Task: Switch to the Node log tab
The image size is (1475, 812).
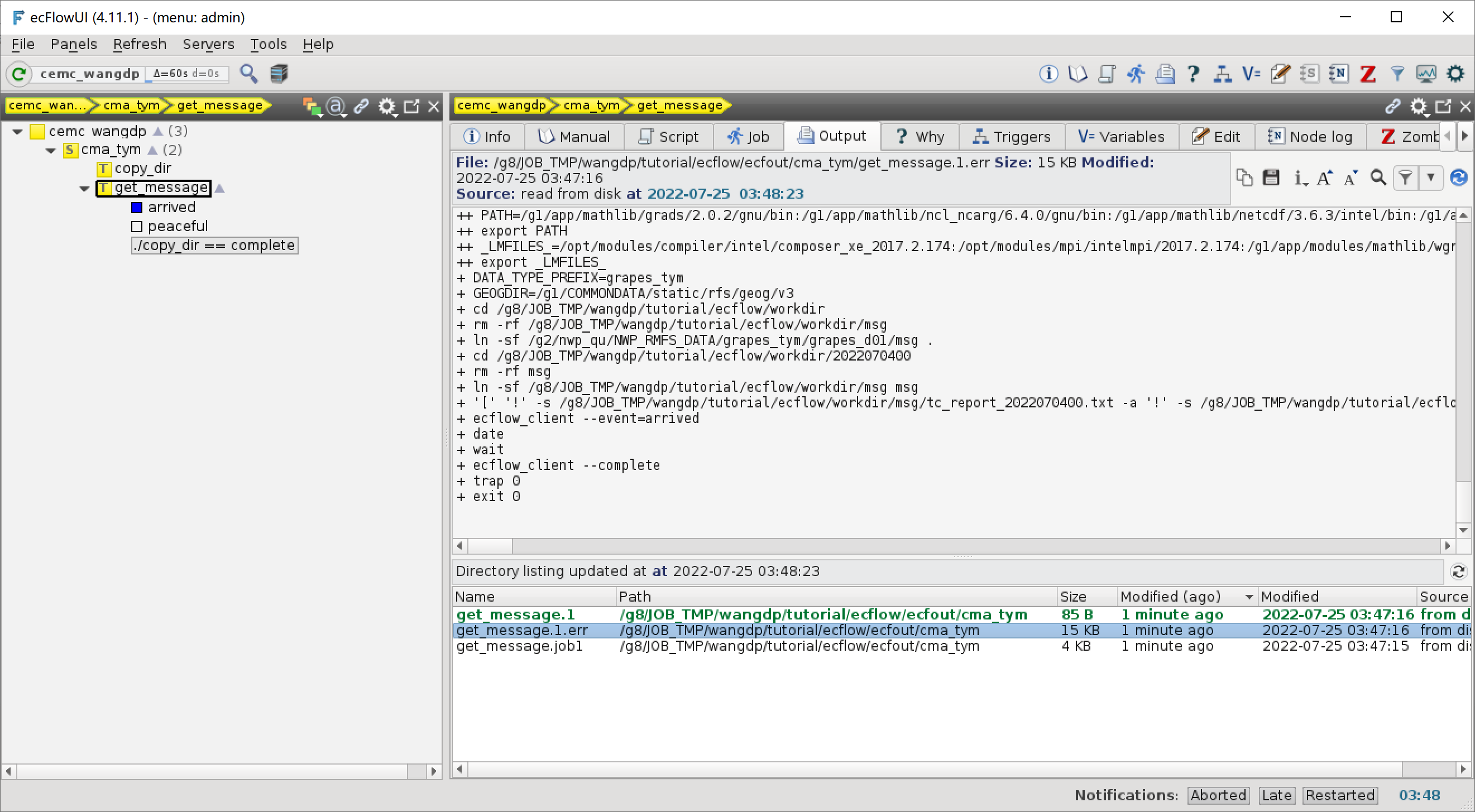Action: click(1310, 137)
